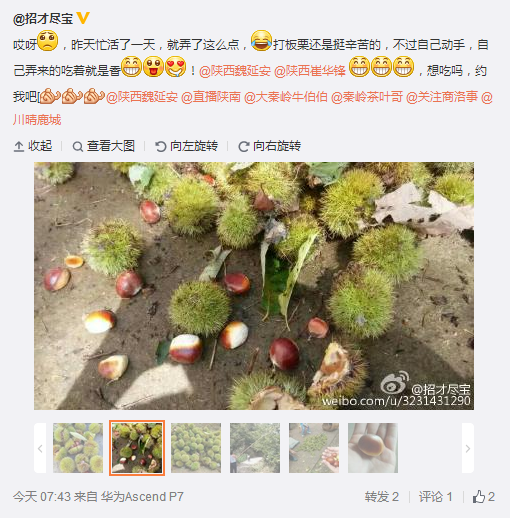Select the first chestnut burr thumbnail
This screenshot has height=520, width=510.
click(78, 448)
